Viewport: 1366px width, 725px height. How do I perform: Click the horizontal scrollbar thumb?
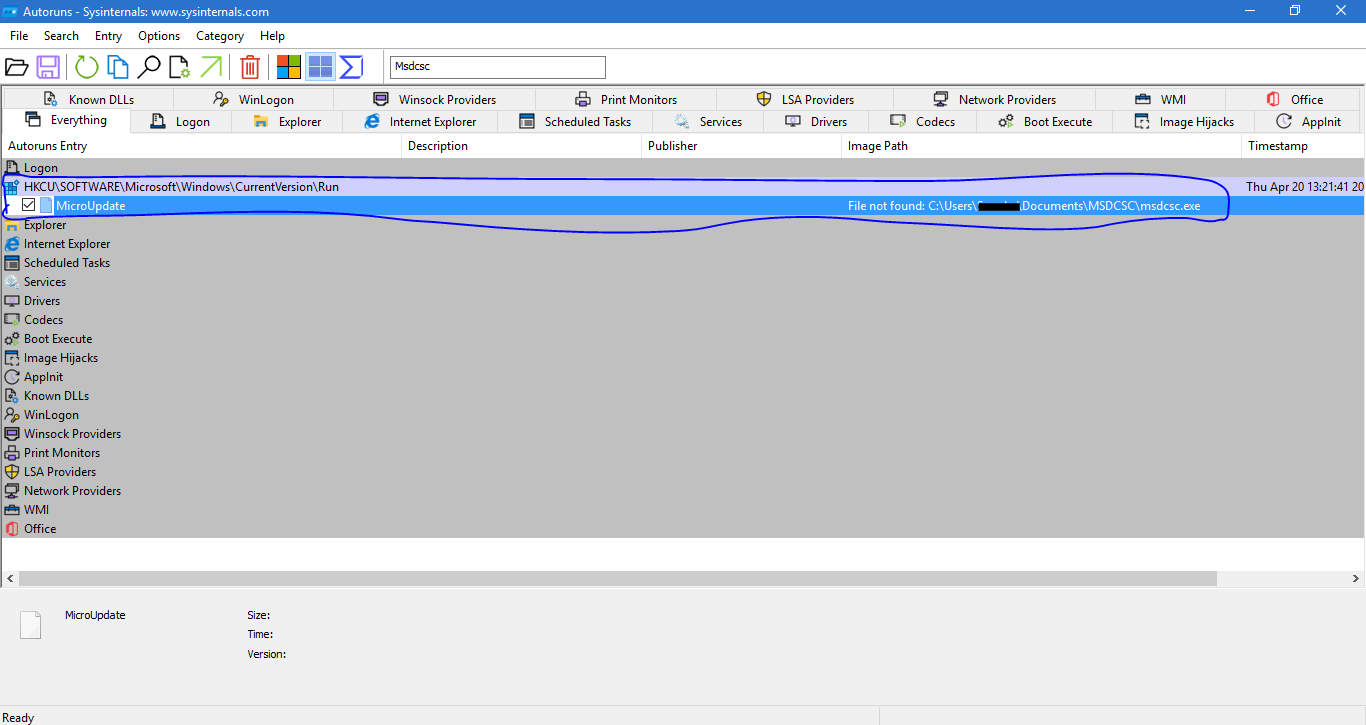(618, 578)
